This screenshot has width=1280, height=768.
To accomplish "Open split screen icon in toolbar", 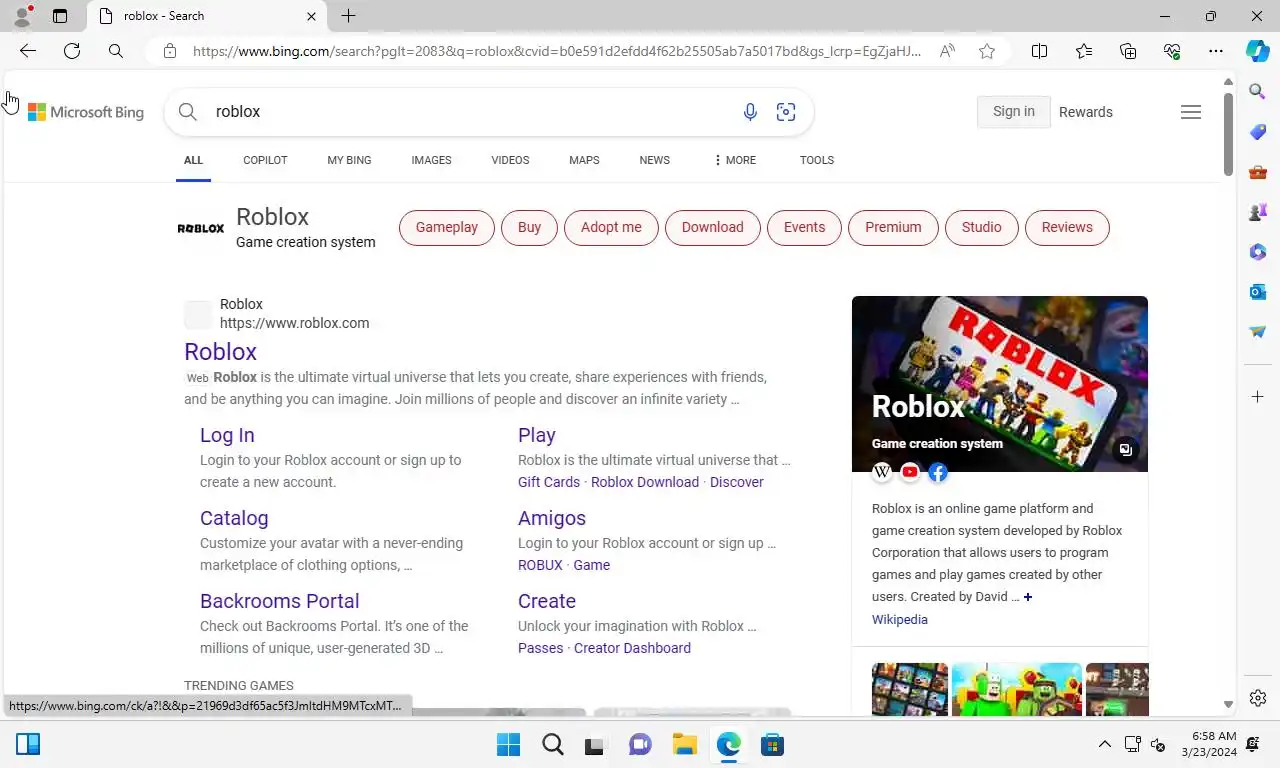I will [1040, 51].
